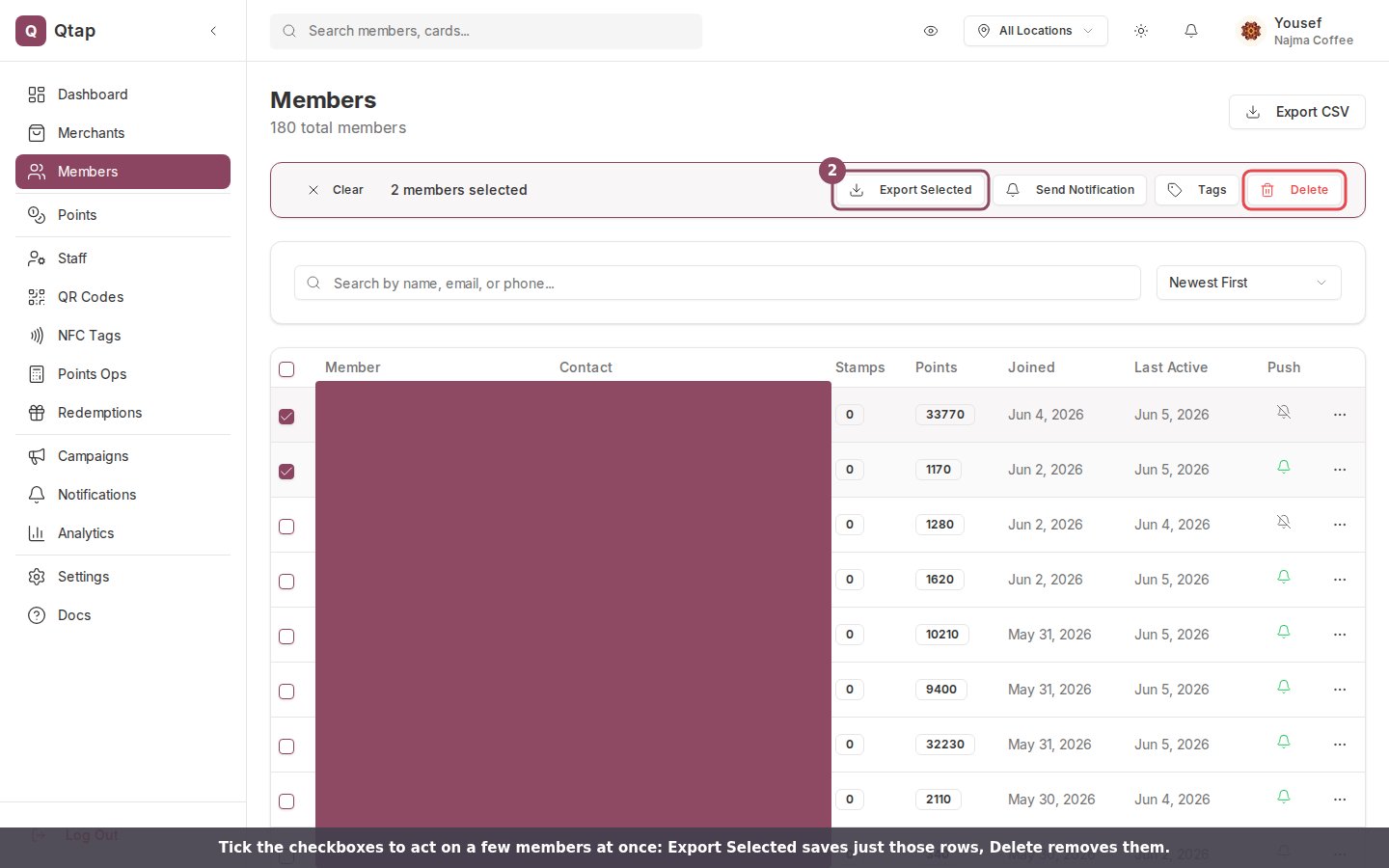The height and width of the screenshot is (868, 1389).
Task: Click the muted push bell in 1280 row
Action: tap(1284, 522)
